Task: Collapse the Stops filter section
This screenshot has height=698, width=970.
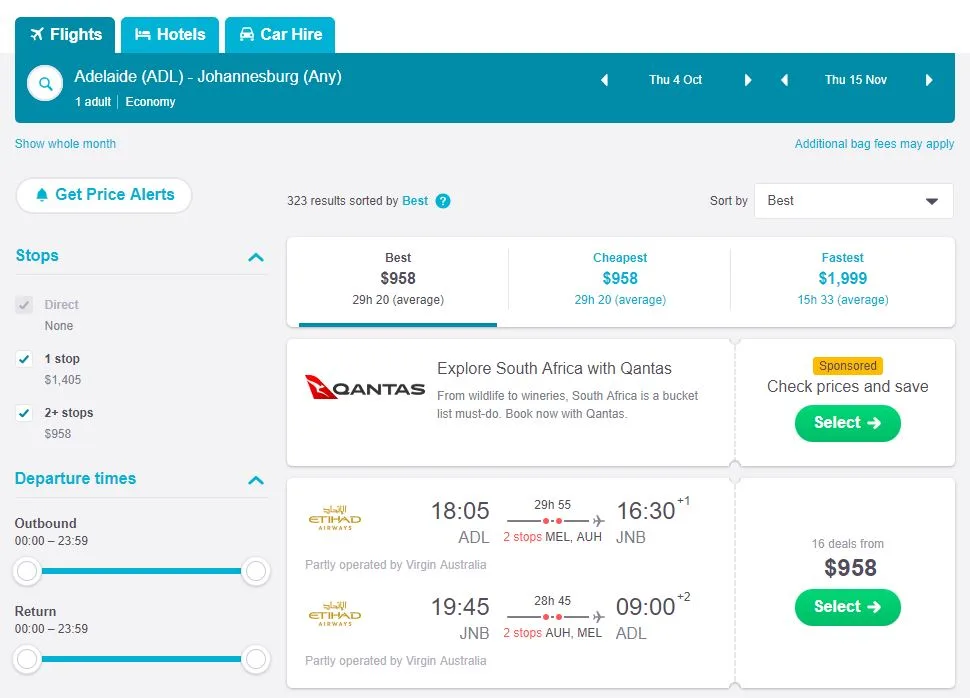Action: click(x=256, y=257)
